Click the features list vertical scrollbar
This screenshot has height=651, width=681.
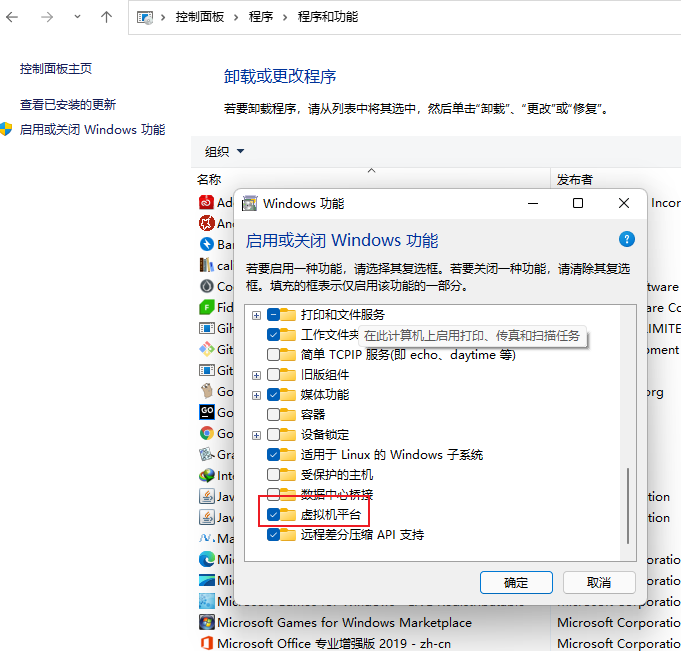pyautogui.click(x=628, y=510)
